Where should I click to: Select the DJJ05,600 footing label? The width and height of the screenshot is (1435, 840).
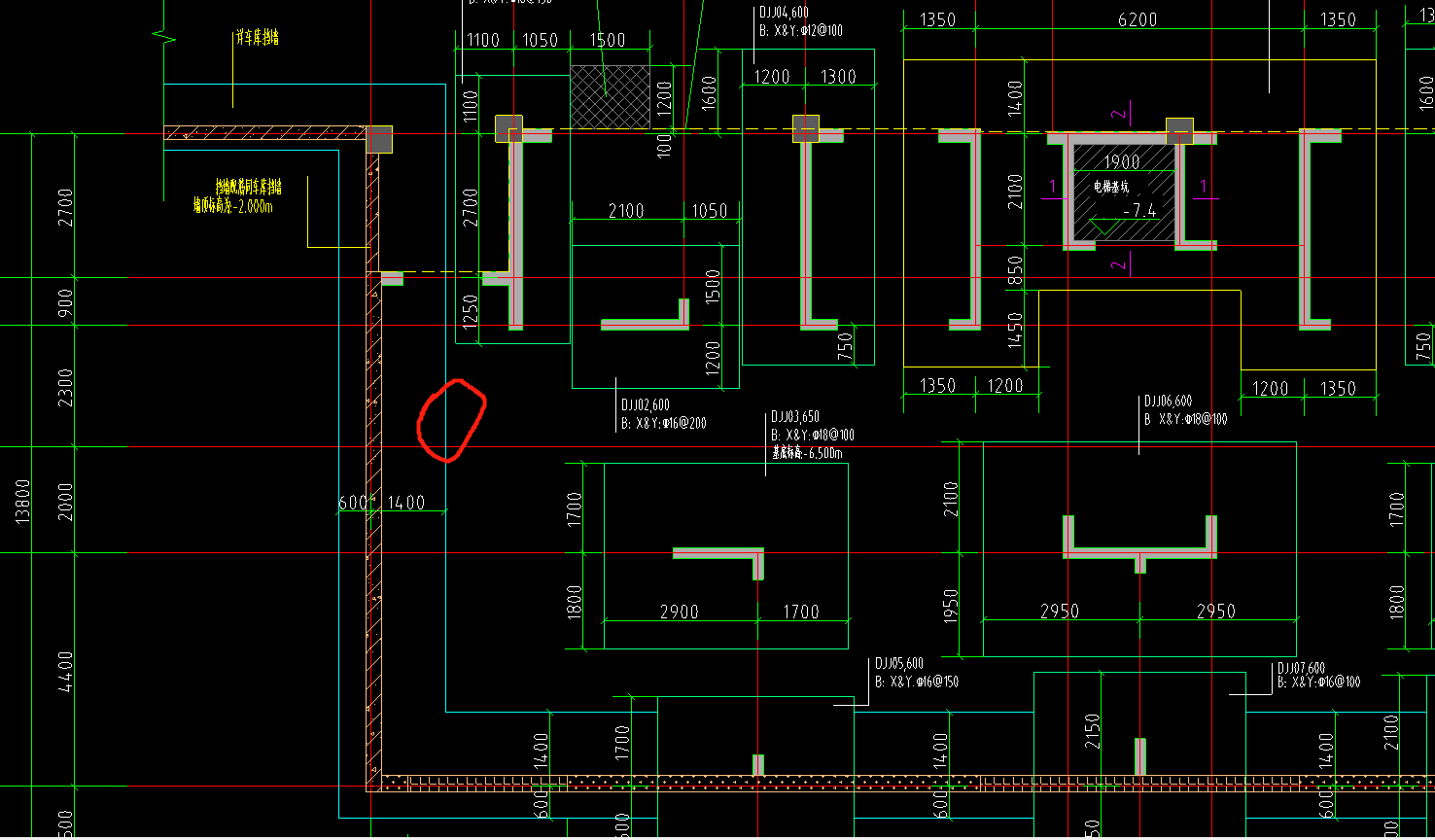click(x=899, y=664)
